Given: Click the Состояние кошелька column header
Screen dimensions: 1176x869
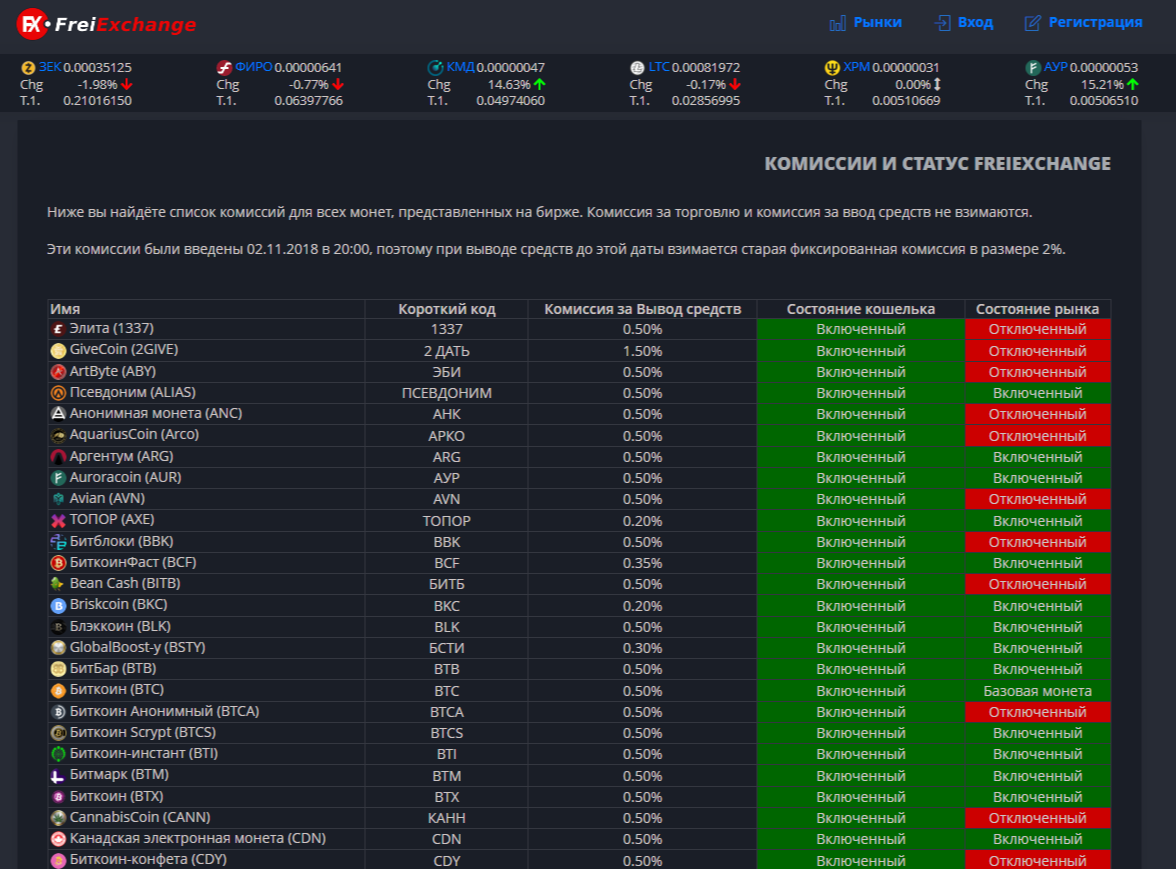Looking at the screenshot, I should (861, 309).
